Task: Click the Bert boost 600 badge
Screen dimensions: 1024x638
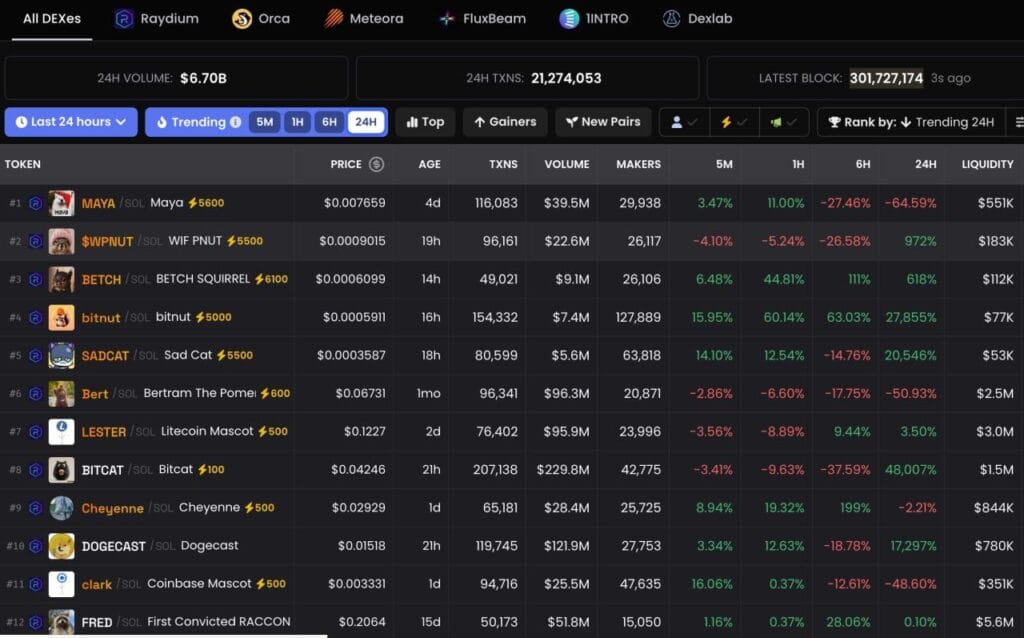Action: 275,393
